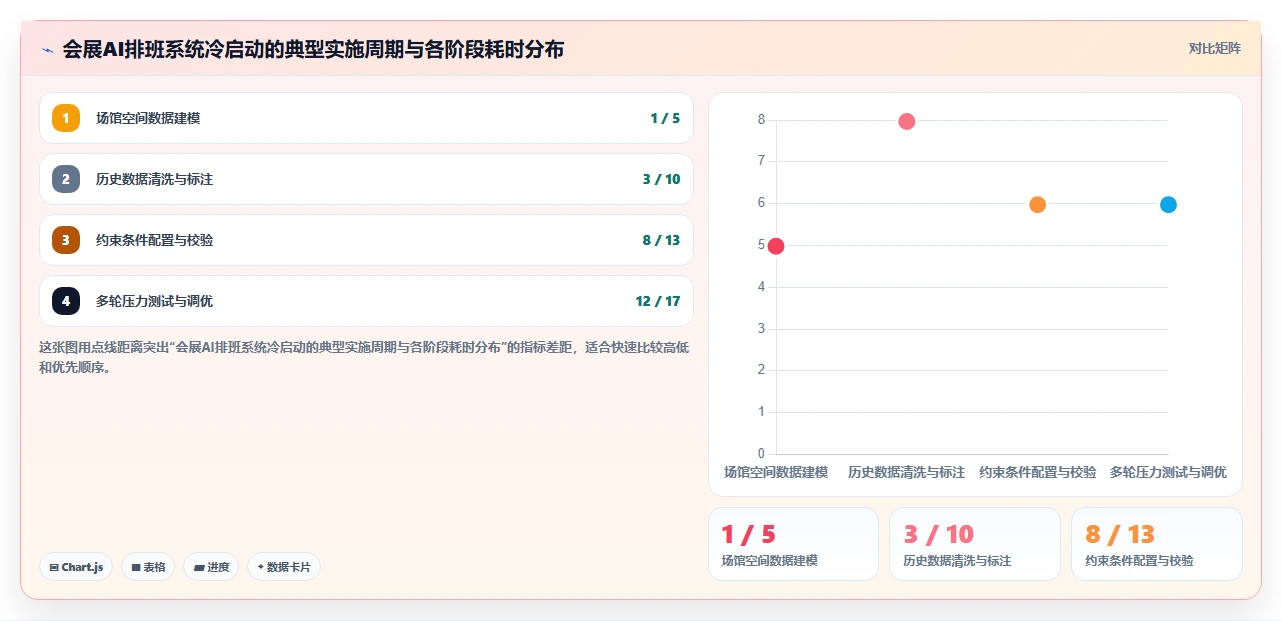This screenshot has width=1282, height=621.
Task: Select the 表格 tag chip
Action: [x=148, y=567]
